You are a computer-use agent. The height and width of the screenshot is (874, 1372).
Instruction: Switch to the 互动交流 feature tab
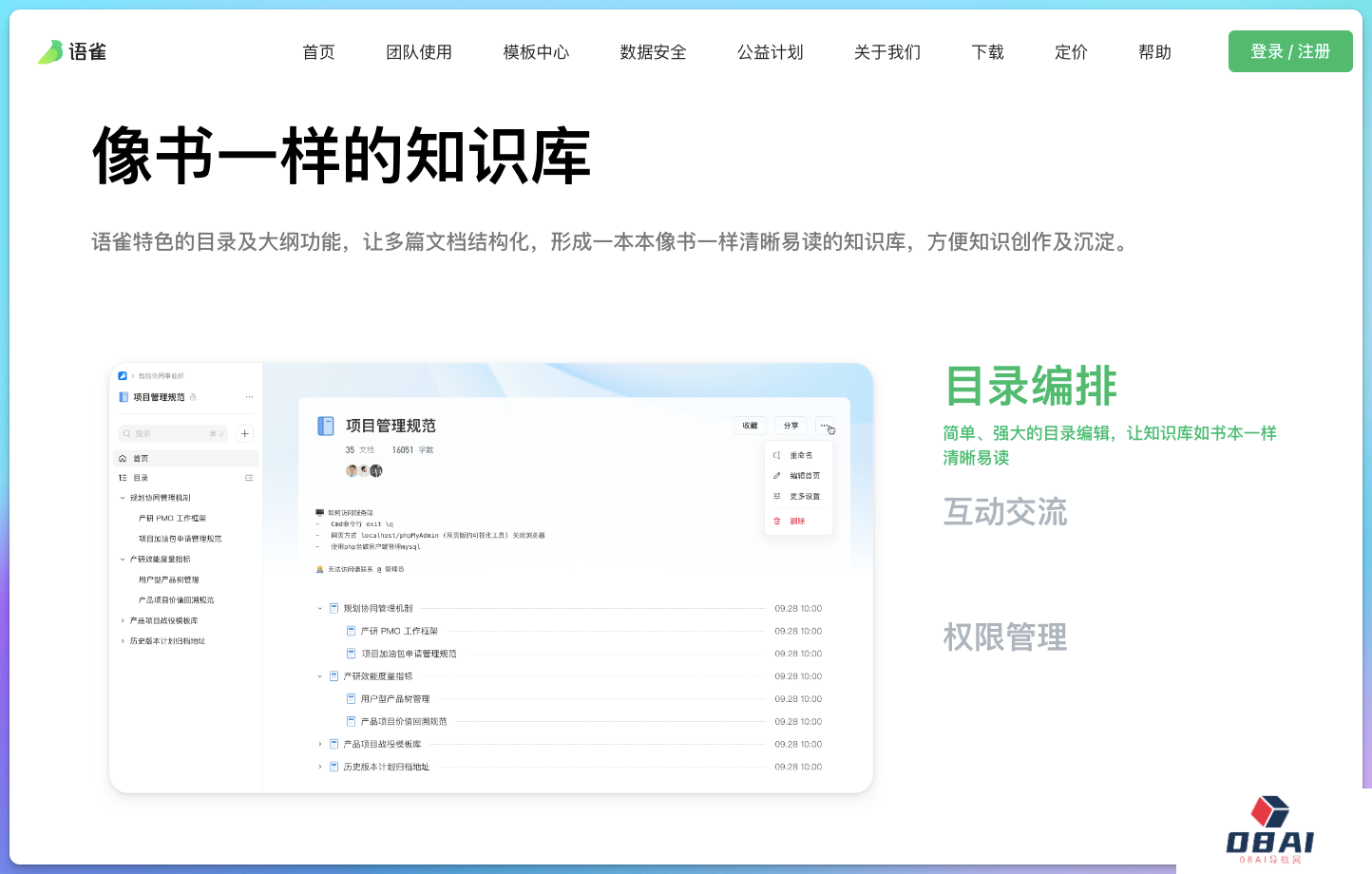click(x=1004, y=512)
